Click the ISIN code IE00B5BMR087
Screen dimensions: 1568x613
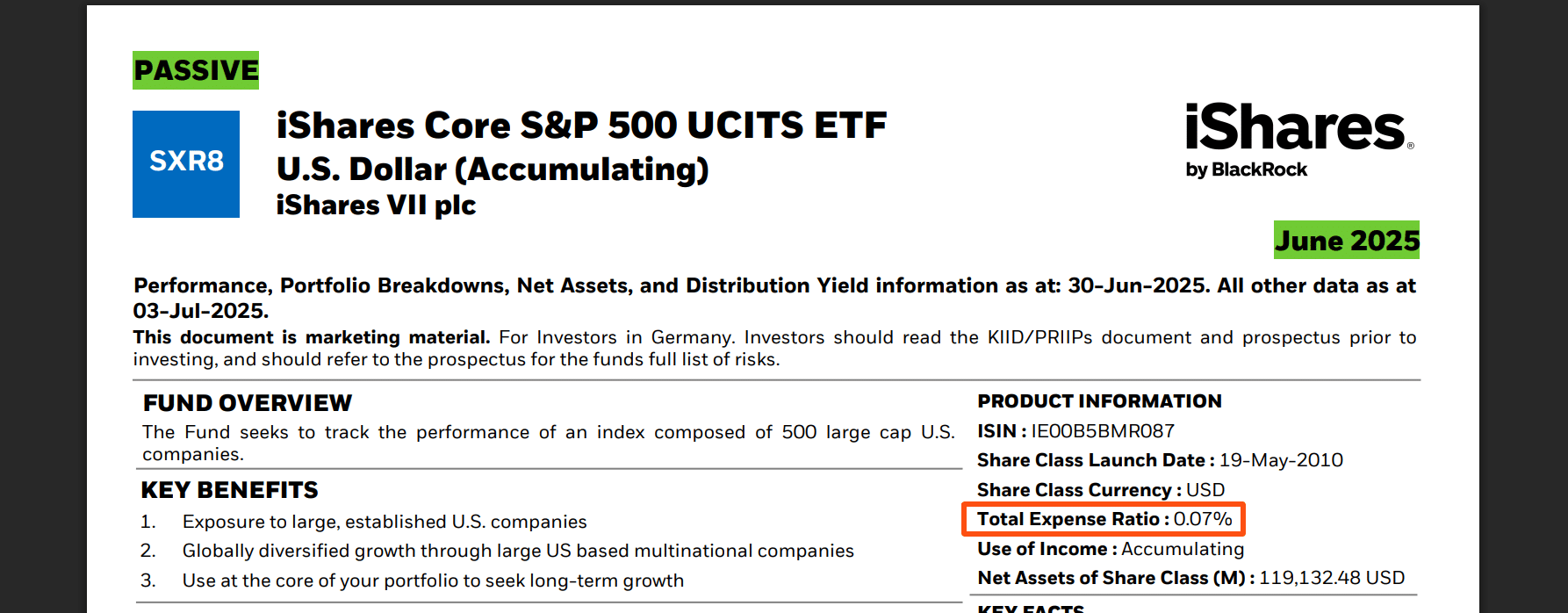[x=1103, y=431]
